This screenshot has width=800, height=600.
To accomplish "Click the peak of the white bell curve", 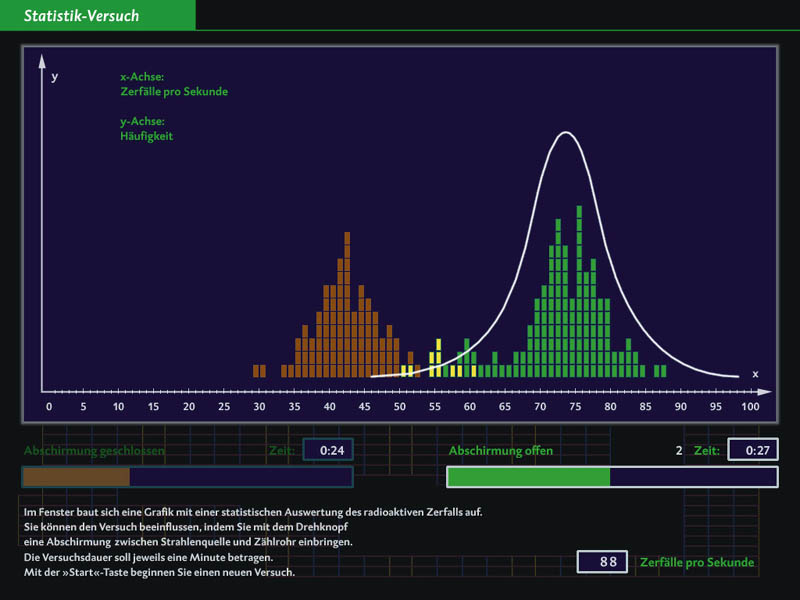I will coord(566,133).
